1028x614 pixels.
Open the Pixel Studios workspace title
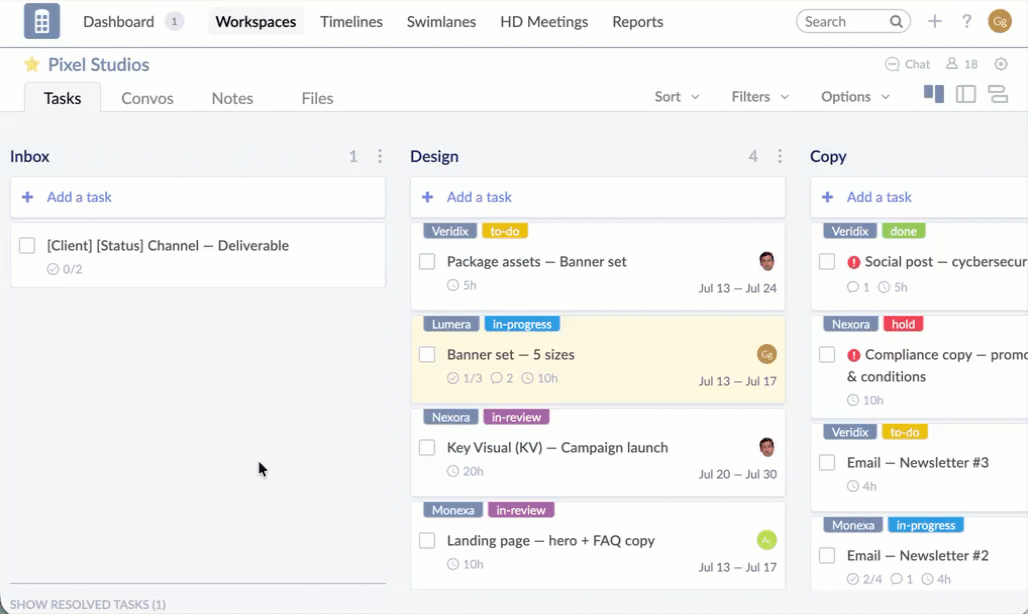pyautogui.click(x=98, y=64)
